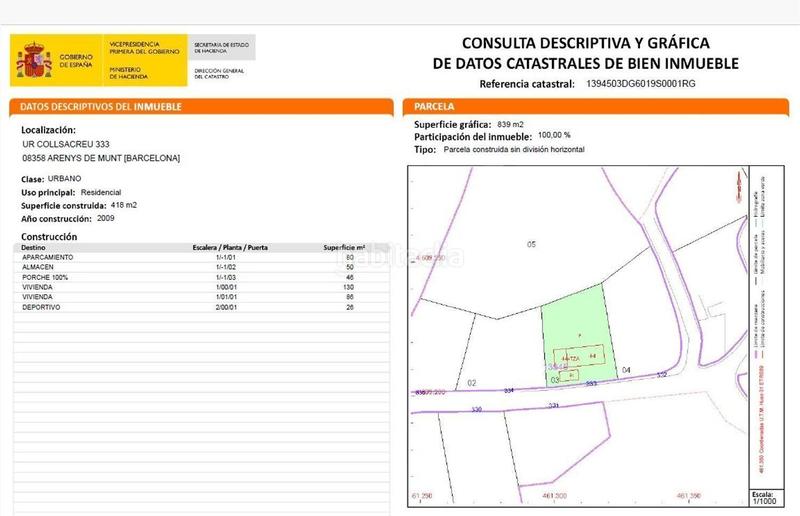Click parcel number 02 on the map
This screenshot has width=800, height=516.
[x=472, y=382]
